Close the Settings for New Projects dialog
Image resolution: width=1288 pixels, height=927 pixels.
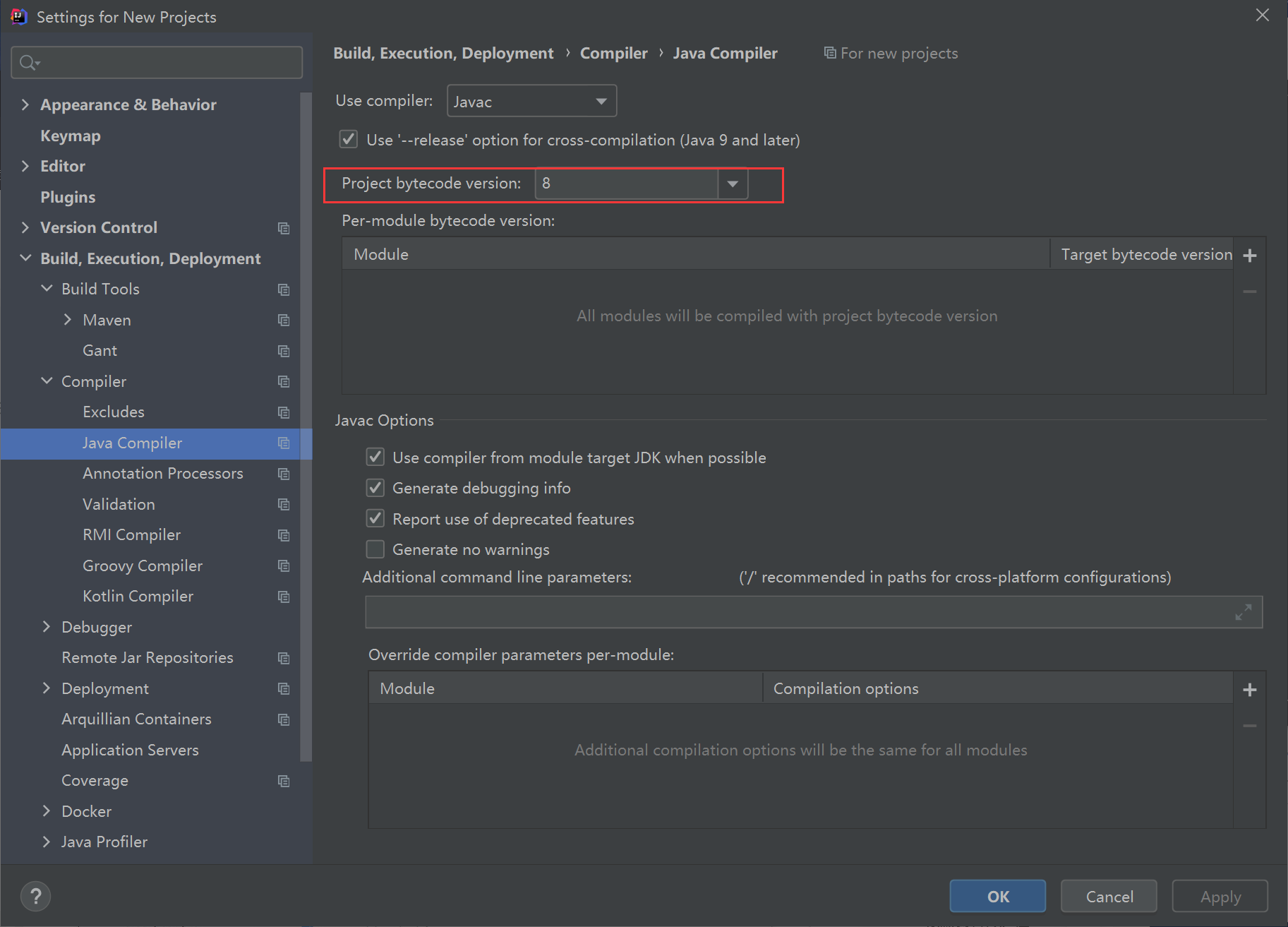[x=1263, y=16]
